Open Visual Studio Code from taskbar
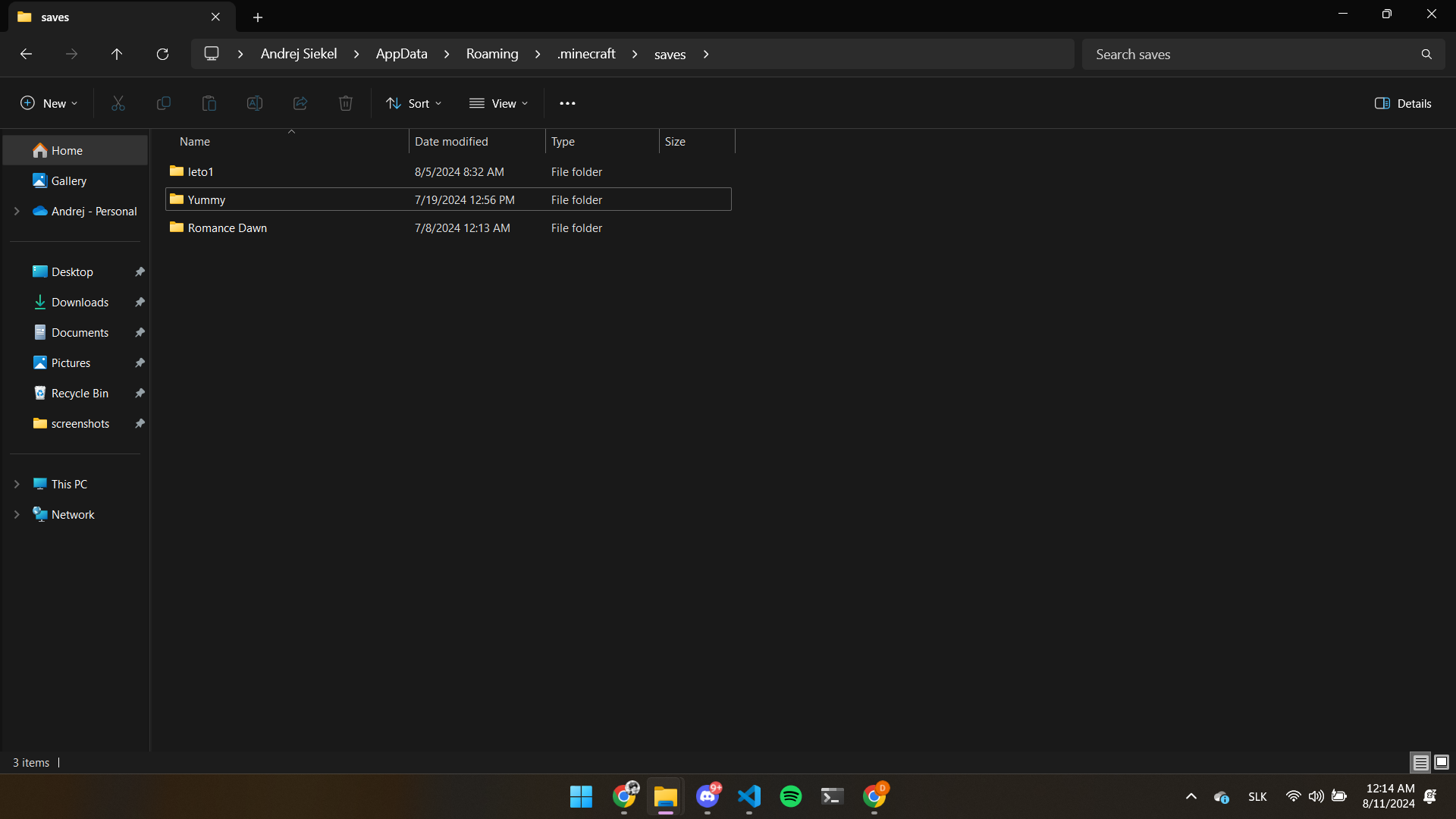 click(749, 796)
